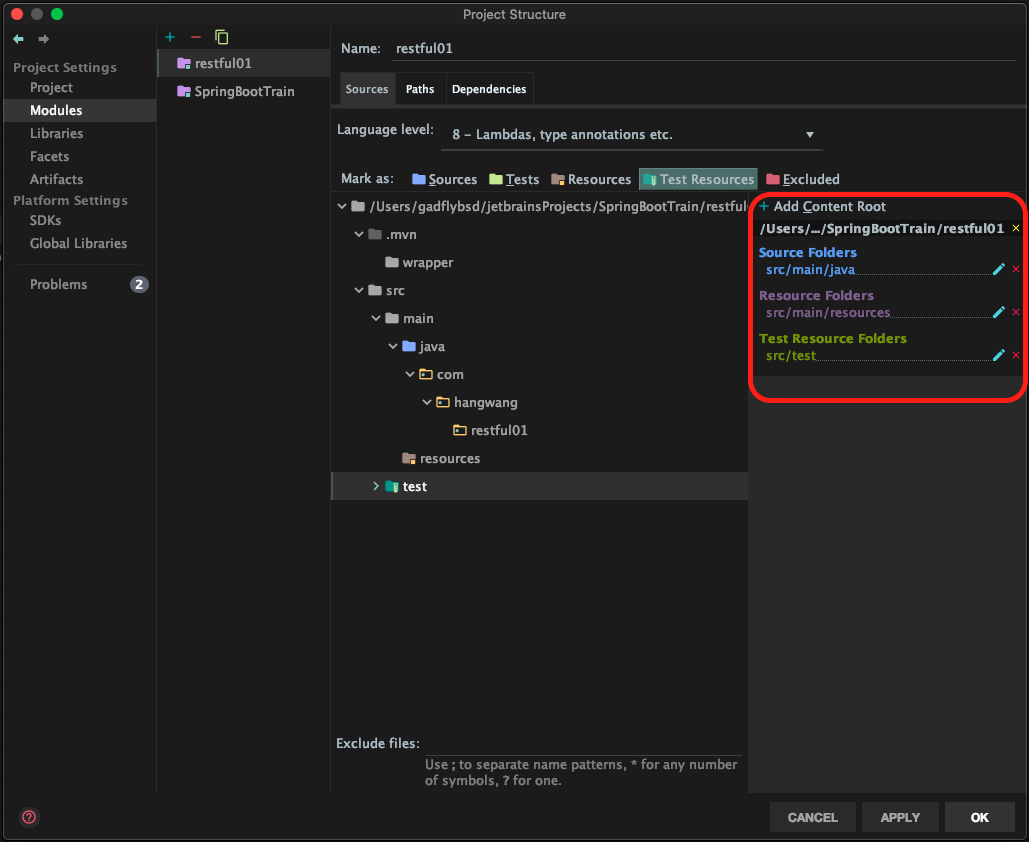Viewport: 1029px width, 842px height.
Task: Open the Language level dropdown
Action: tap(630, 135)
